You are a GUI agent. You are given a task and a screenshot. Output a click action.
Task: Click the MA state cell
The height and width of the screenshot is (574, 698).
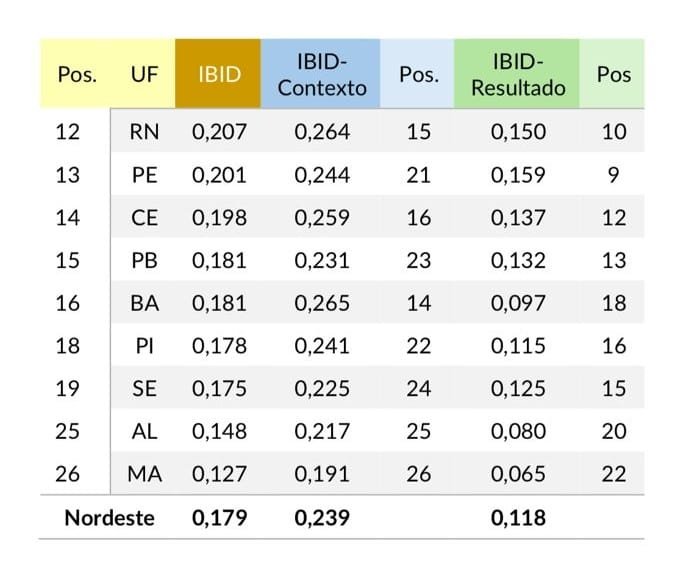click(x=144, y=474)
